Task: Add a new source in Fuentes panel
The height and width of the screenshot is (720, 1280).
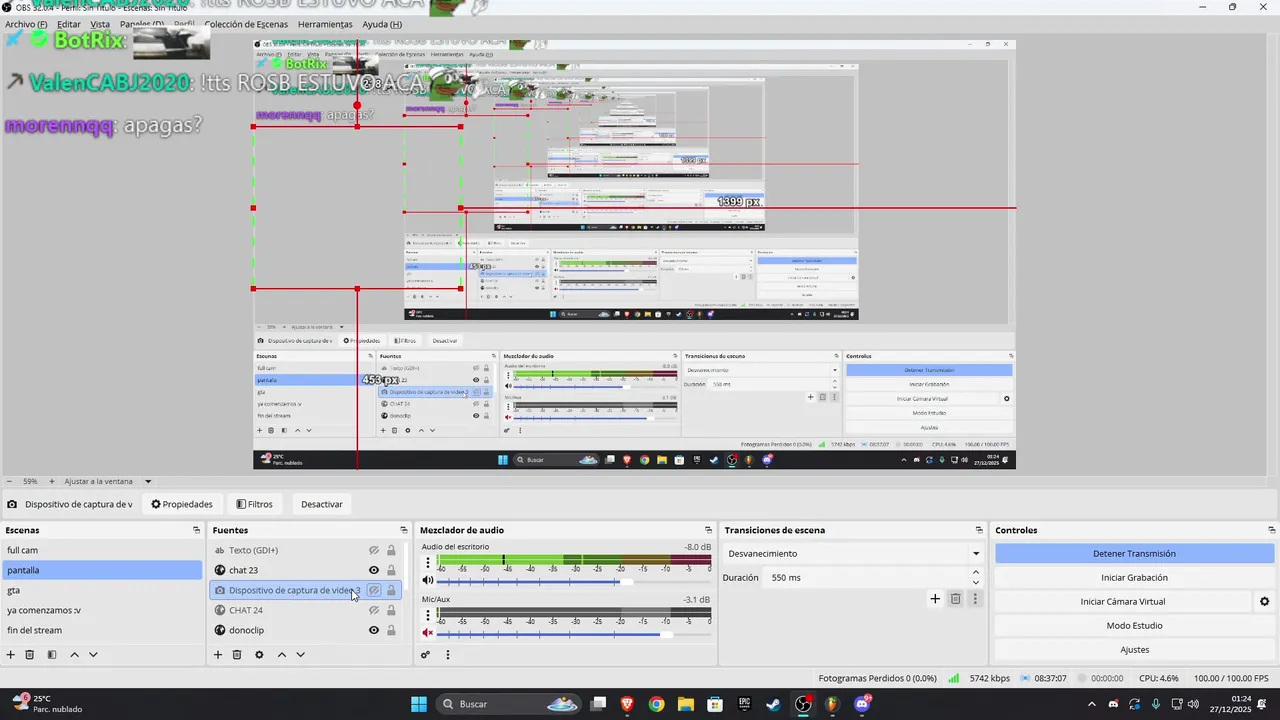Action: (x=218, y=655)
